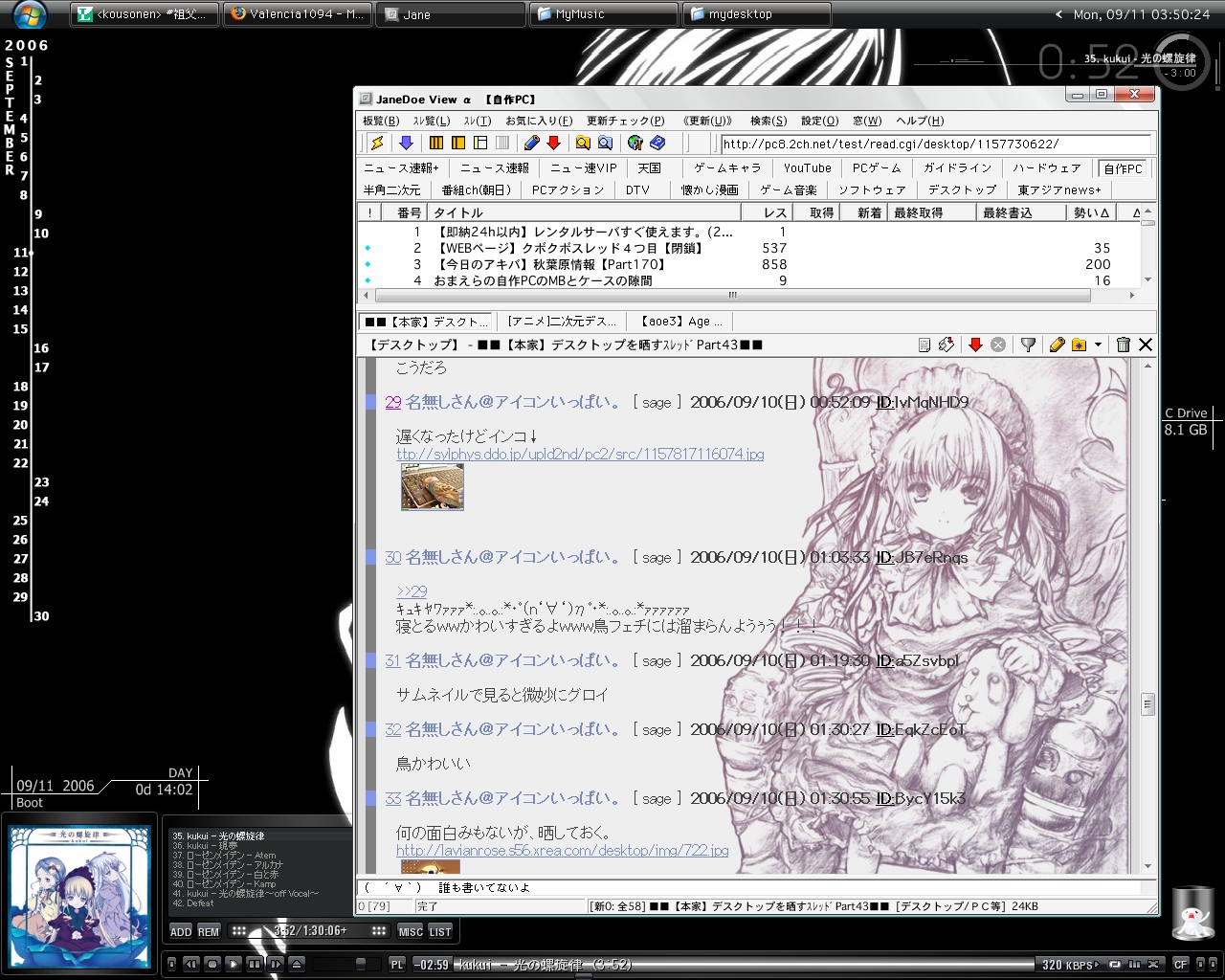
Task: Click the player Play button
Action: pos(233,964)
